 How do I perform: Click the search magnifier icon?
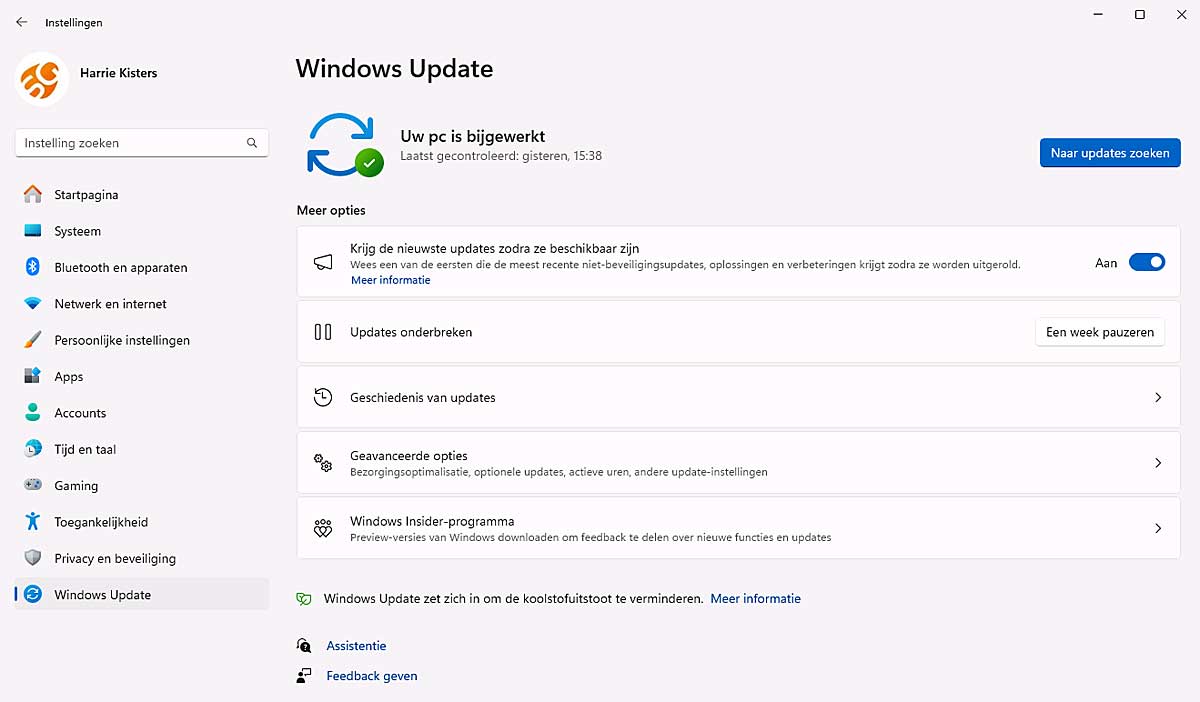click(x=252, y=143)
